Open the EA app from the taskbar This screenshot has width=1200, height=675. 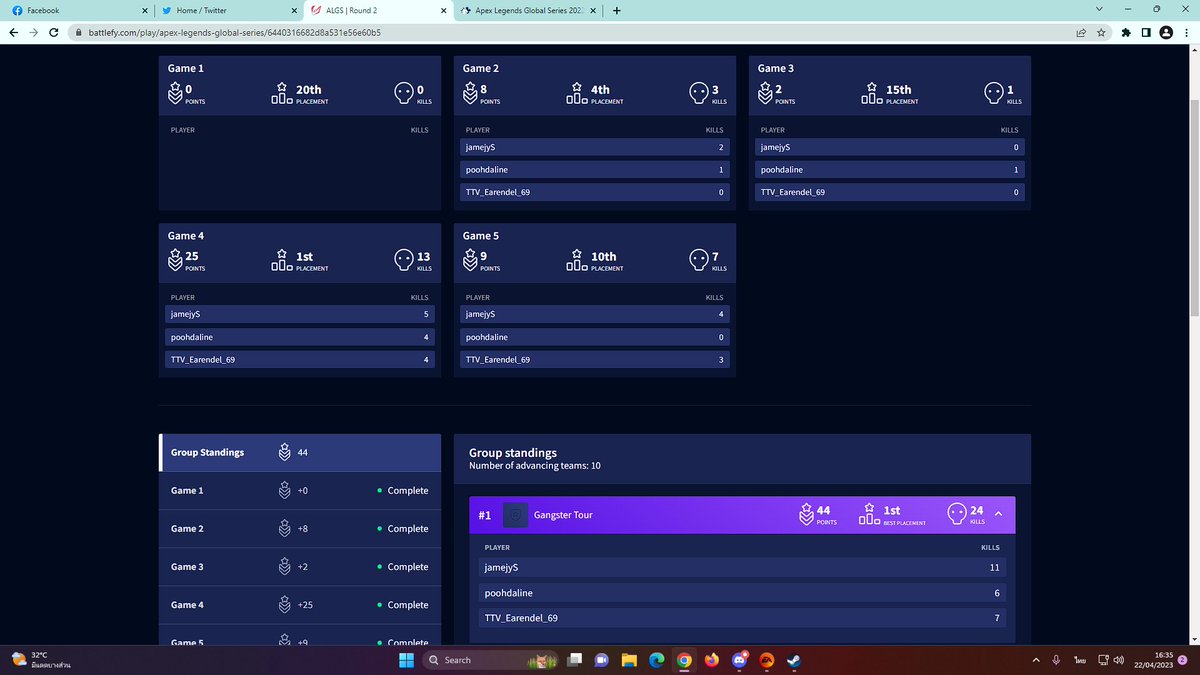tap(766, 660)
